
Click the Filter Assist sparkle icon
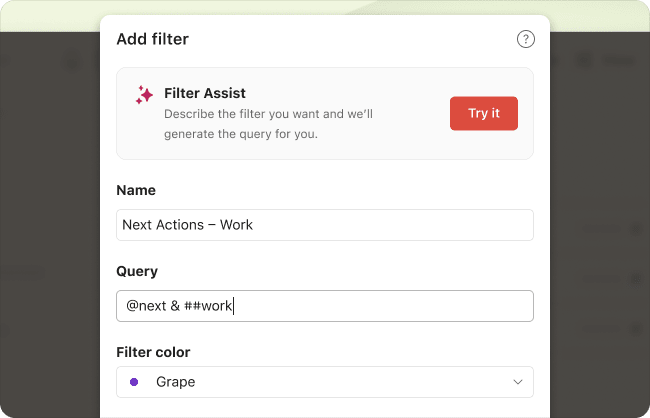144,95
